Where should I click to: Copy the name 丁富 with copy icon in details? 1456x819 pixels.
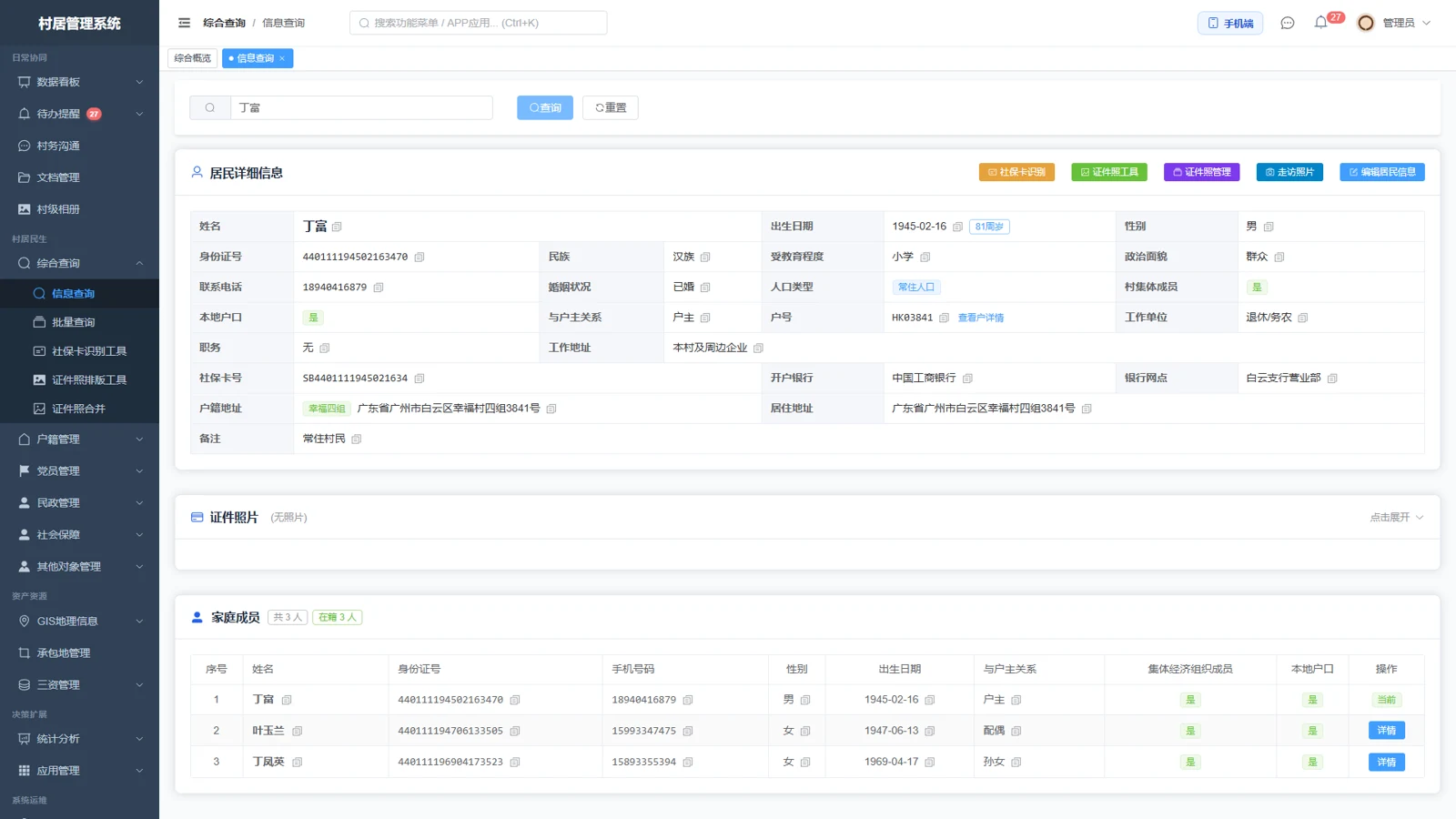point(337,227)
